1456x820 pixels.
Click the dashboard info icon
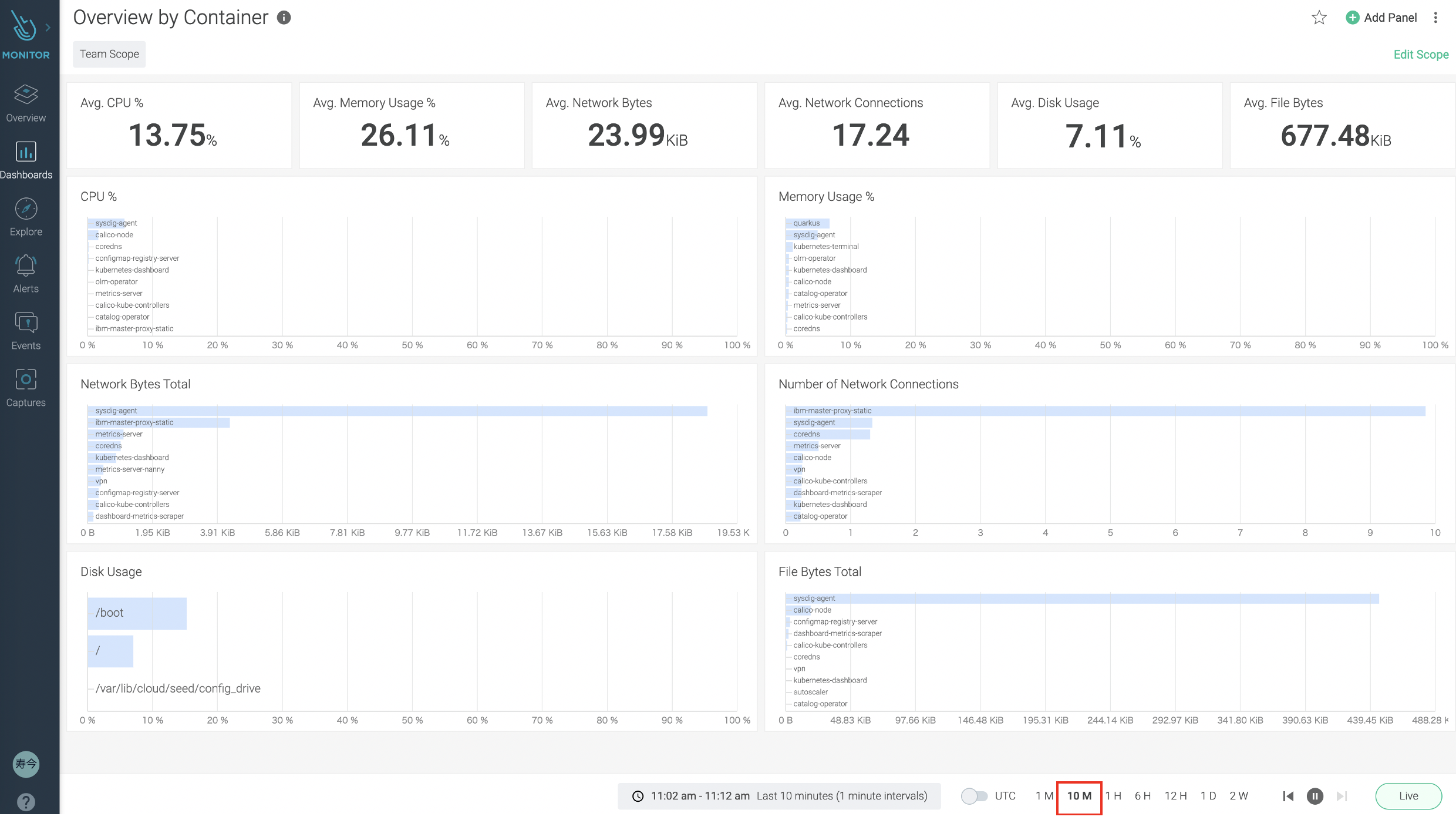(x=284, y=18)
